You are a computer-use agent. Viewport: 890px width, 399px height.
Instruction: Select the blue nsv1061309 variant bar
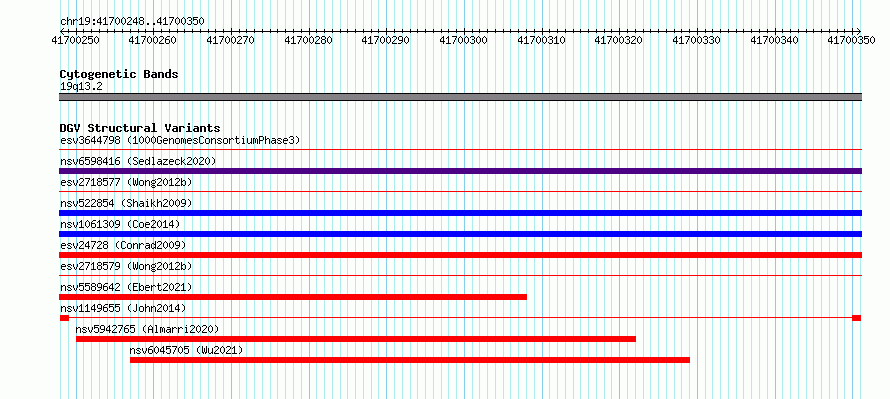460,234
